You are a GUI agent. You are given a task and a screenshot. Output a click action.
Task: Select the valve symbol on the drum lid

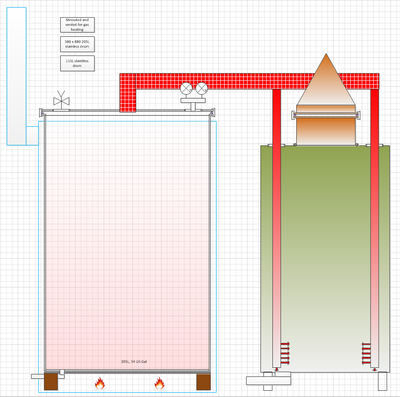pos(61,100)
